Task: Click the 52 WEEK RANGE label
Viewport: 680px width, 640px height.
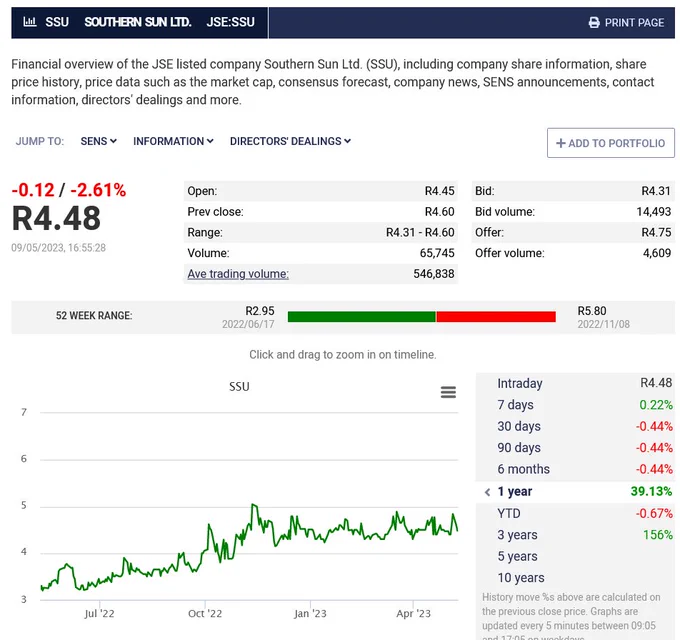Action: pyautogui.click(x=94, y=316)
